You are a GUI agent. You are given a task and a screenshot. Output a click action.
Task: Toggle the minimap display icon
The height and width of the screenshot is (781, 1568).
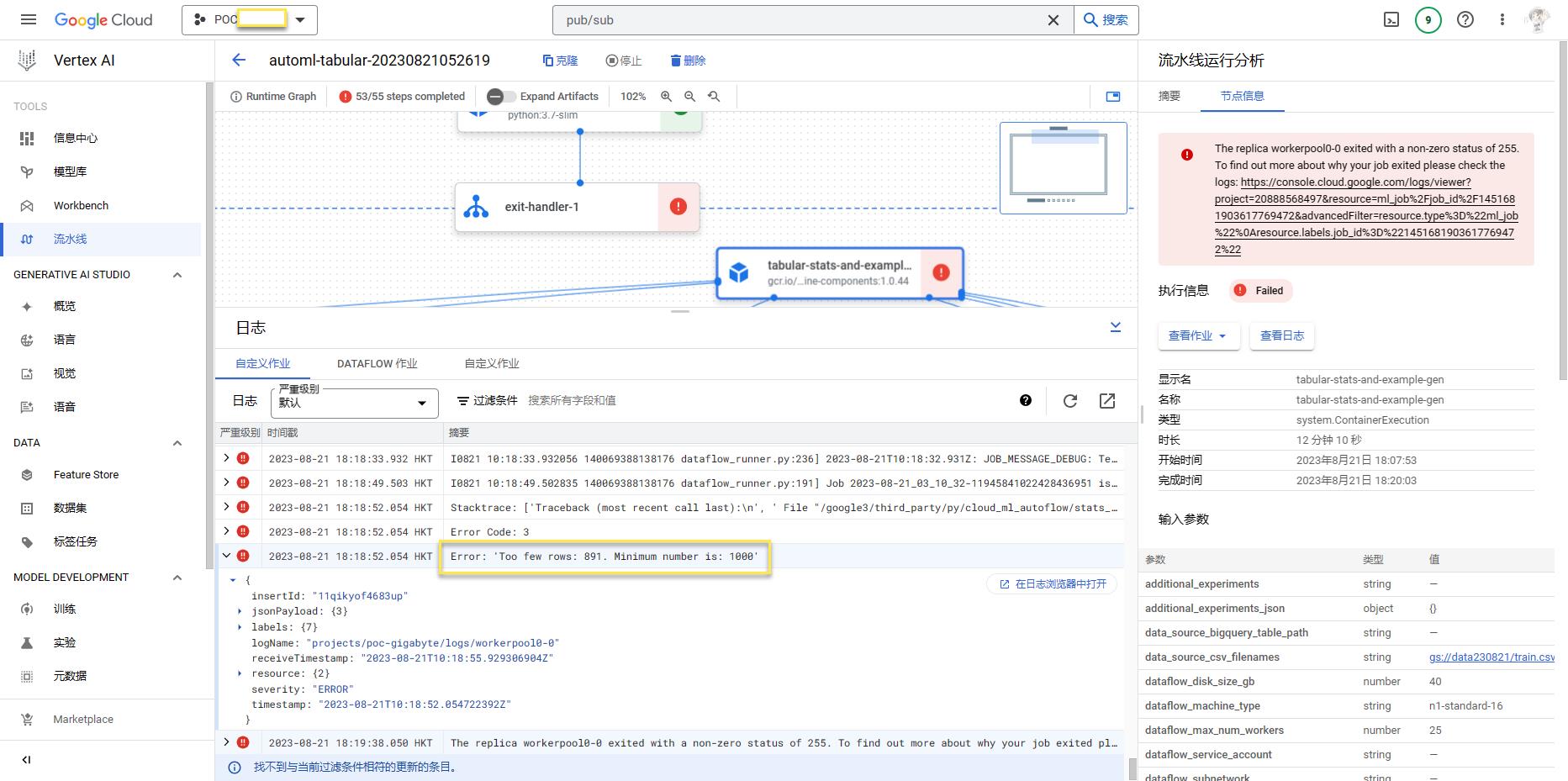(1113, 97)
